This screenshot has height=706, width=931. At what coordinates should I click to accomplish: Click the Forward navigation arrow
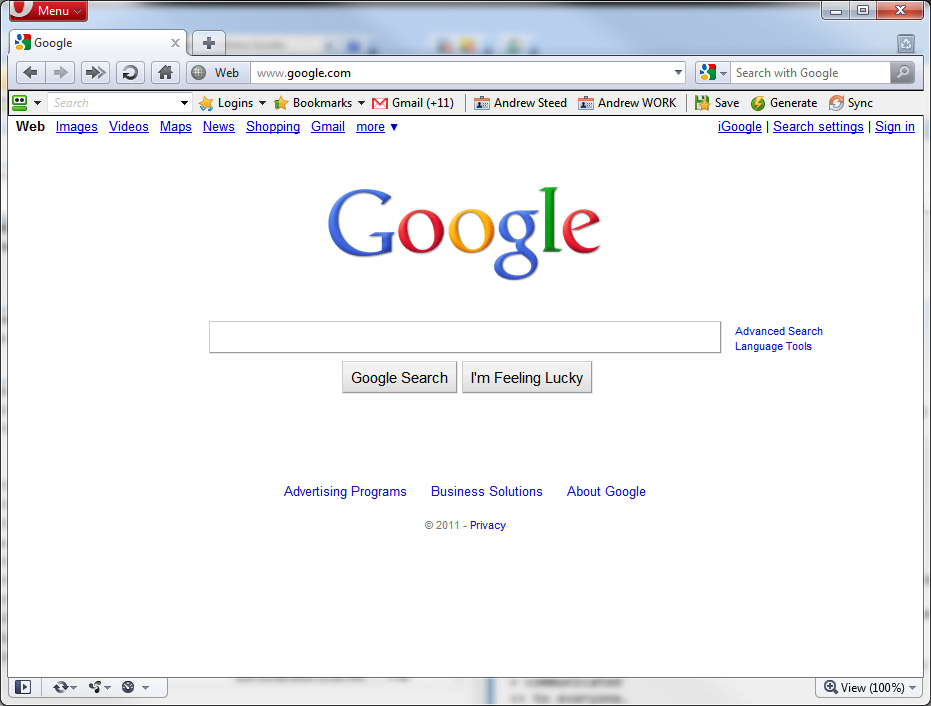tap(60, 72)
